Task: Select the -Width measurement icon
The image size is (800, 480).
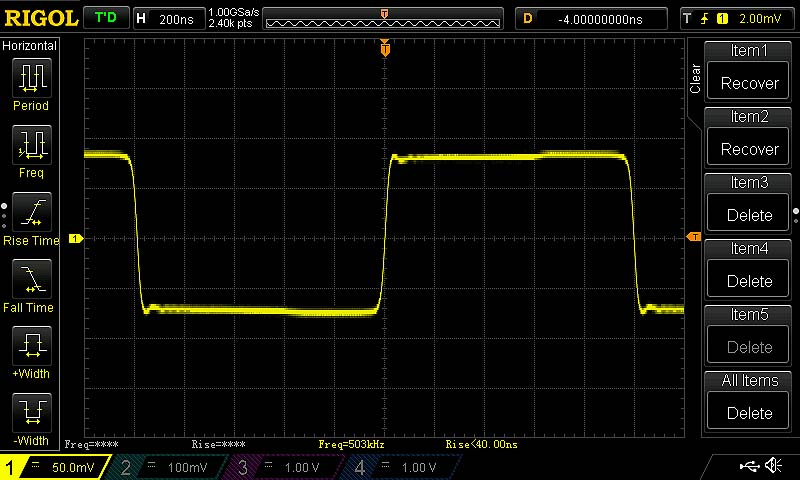Action: 32,413
